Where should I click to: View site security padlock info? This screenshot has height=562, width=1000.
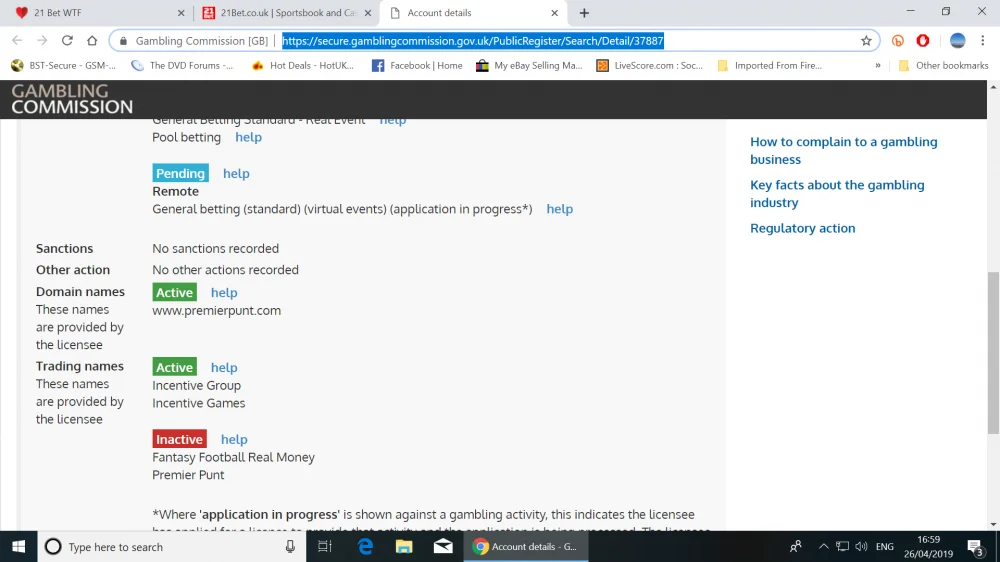[124, 41]
